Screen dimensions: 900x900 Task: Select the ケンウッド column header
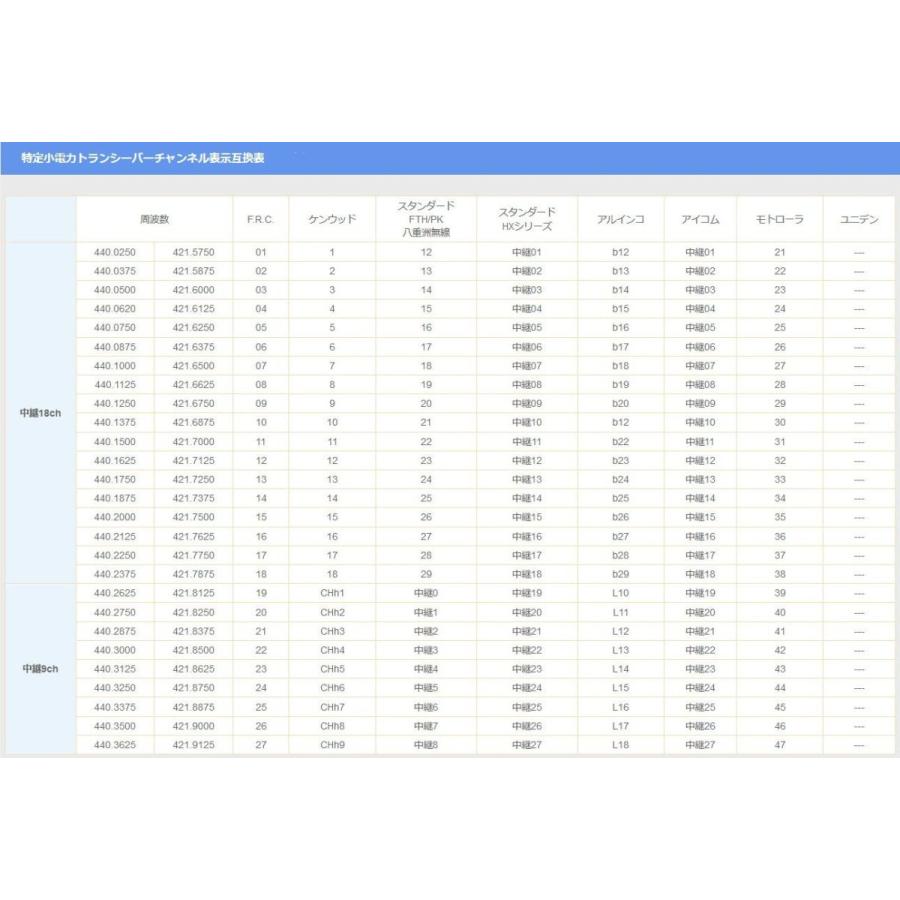332,219
